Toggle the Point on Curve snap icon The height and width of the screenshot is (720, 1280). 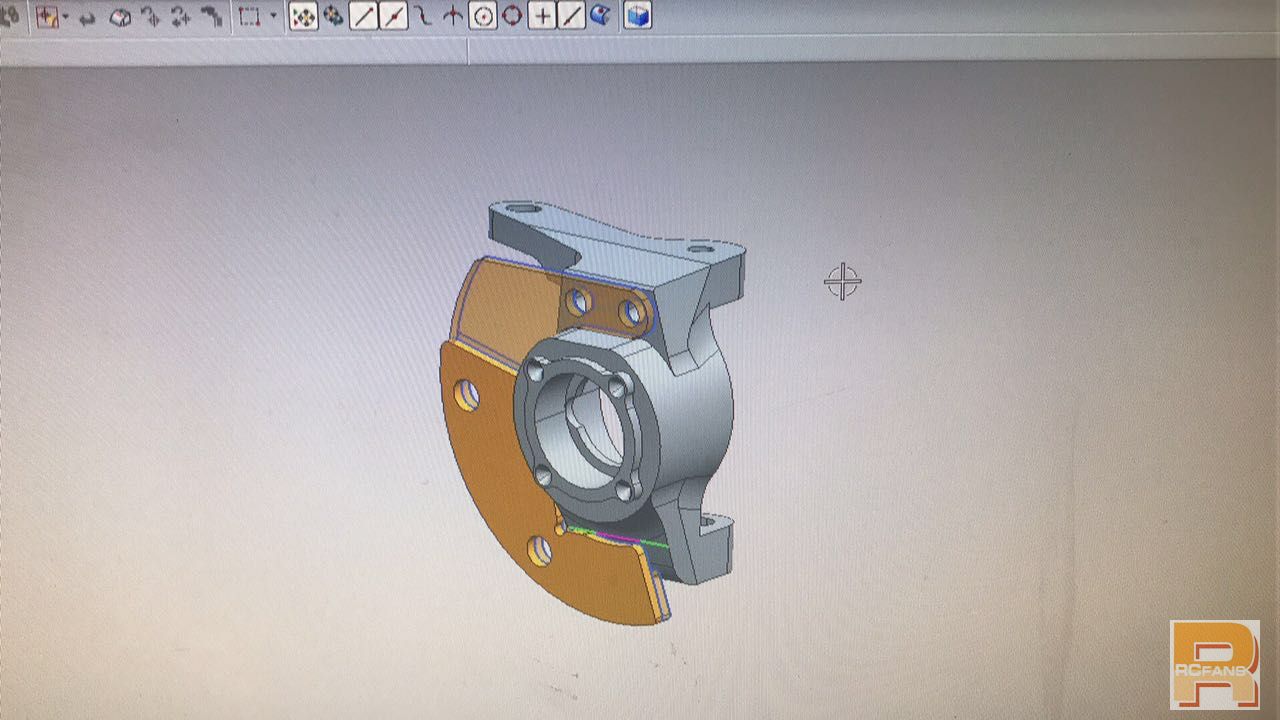pos(571,16)
